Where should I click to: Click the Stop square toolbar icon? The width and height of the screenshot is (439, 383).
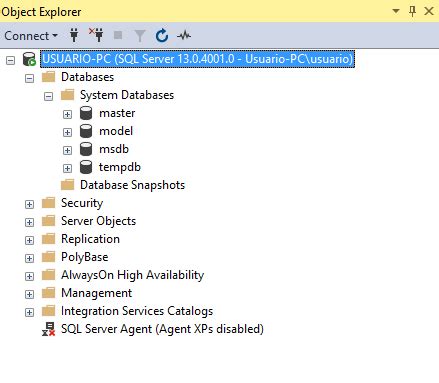tap(118, 35)
